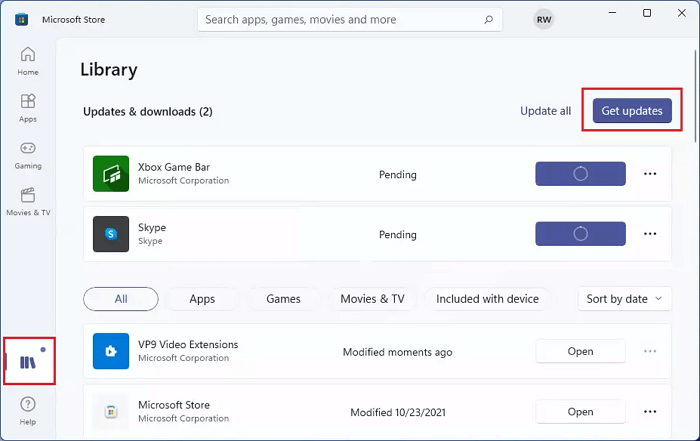This screenshot has width=700, height=441.
Task: Open Movies & TV sidebar section
Action: pos(28,200)
